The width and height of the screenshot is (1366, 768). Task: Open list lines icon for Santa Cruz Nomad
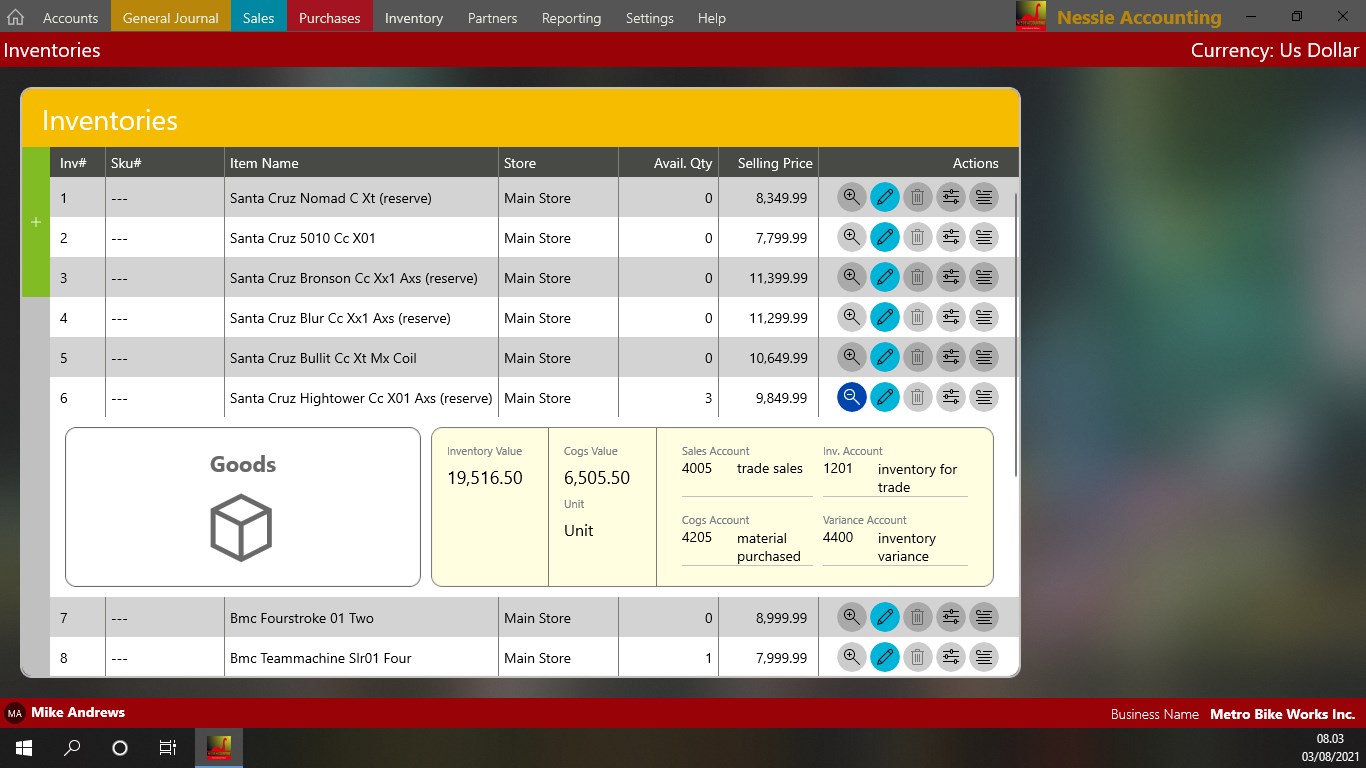click(984, 198)
